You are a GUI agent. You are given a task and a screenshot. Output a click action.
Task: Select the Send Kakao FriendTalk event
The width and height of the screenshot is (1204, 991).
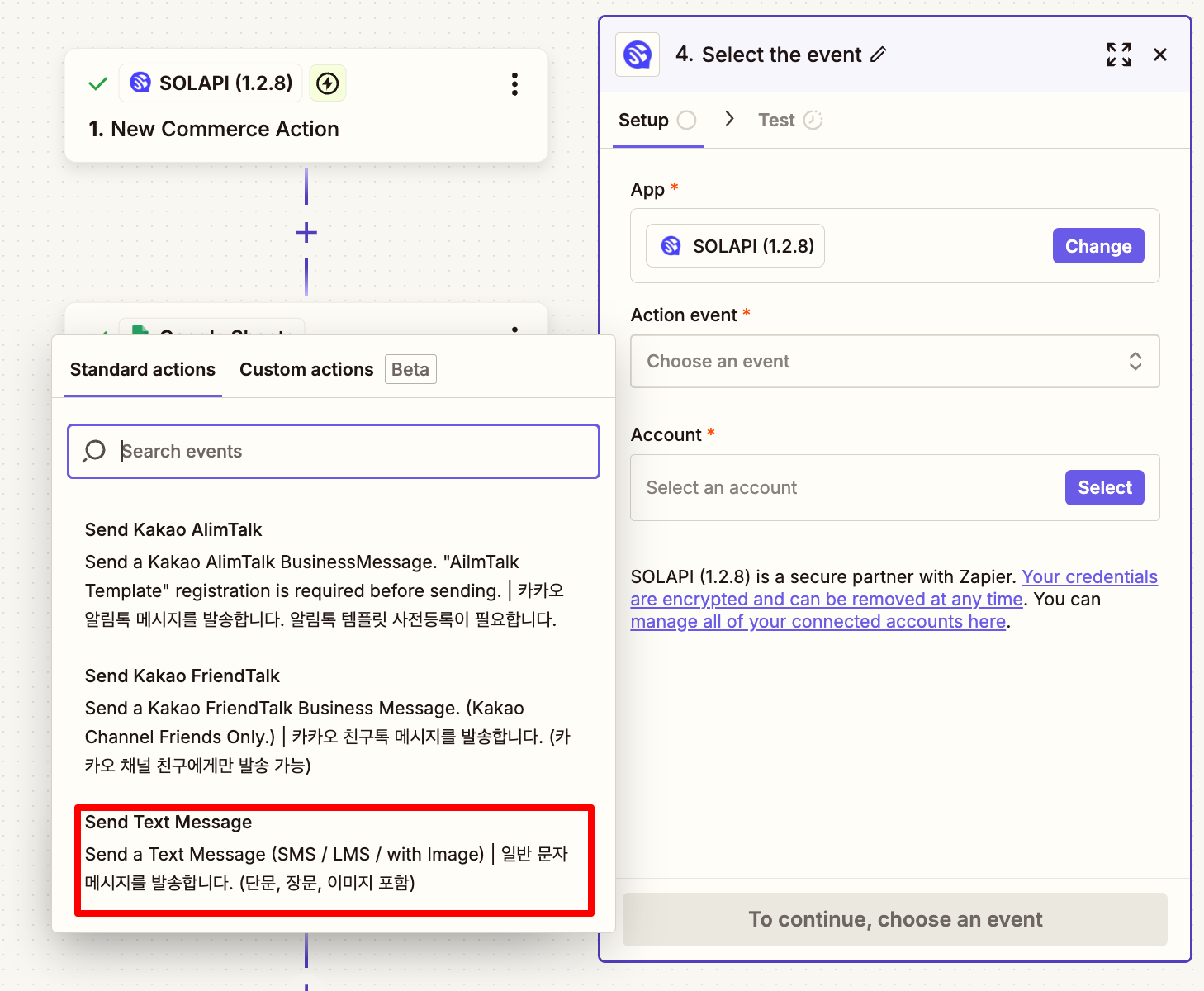pos(334,720)
